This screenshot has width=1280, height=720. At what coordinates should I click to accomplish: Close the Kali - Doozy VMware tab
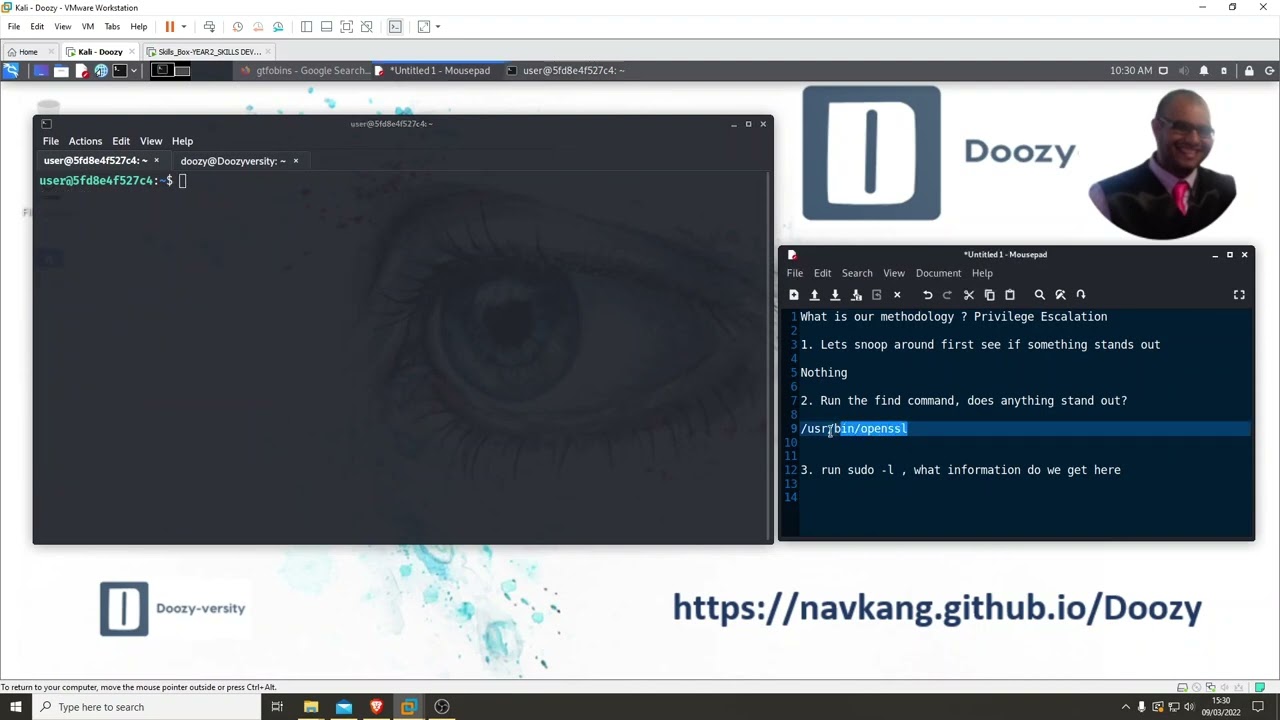[132, 52]
